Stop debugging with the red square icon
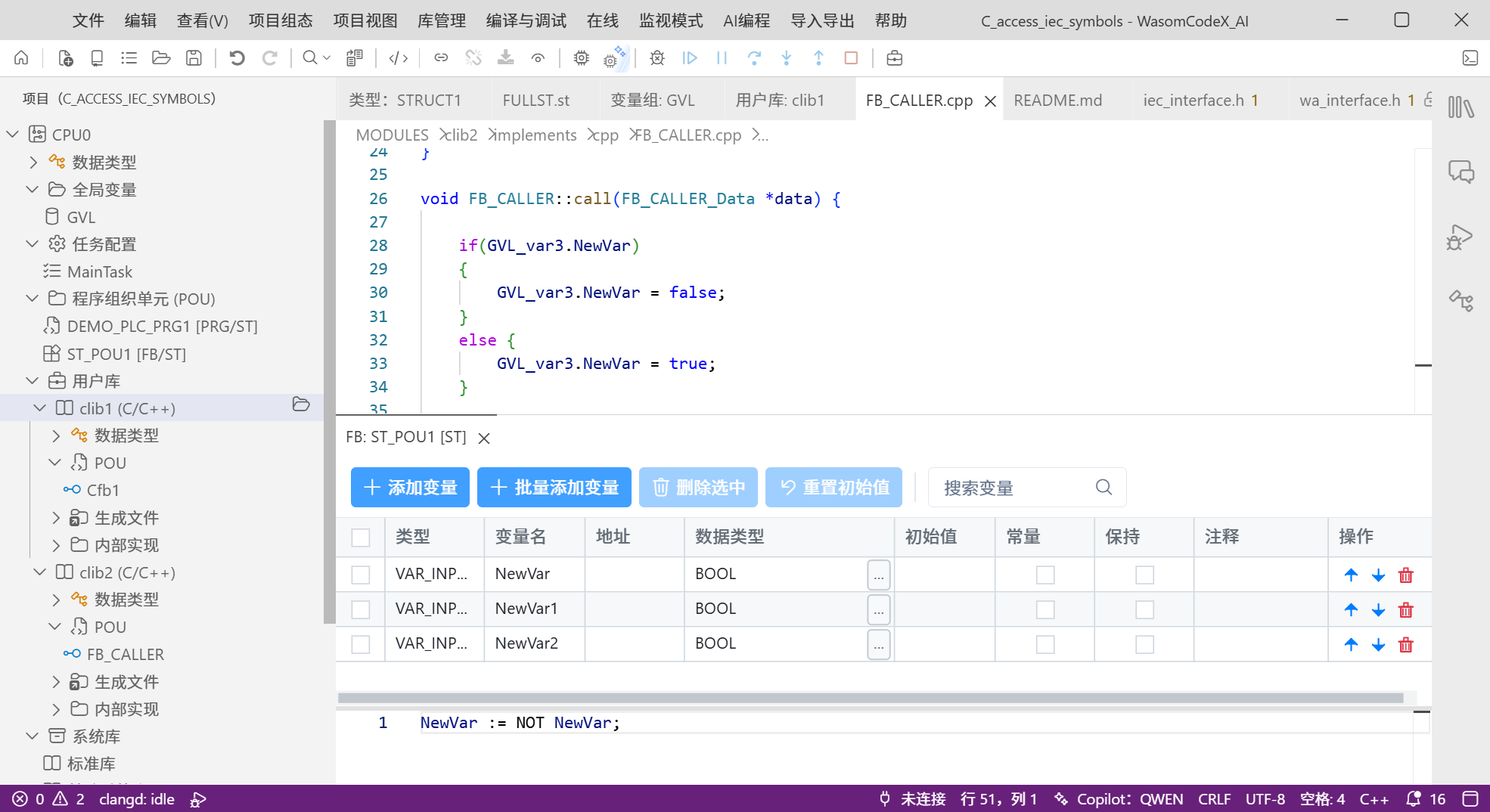This screenshot has width=1490, height=812. coord(851,58)
